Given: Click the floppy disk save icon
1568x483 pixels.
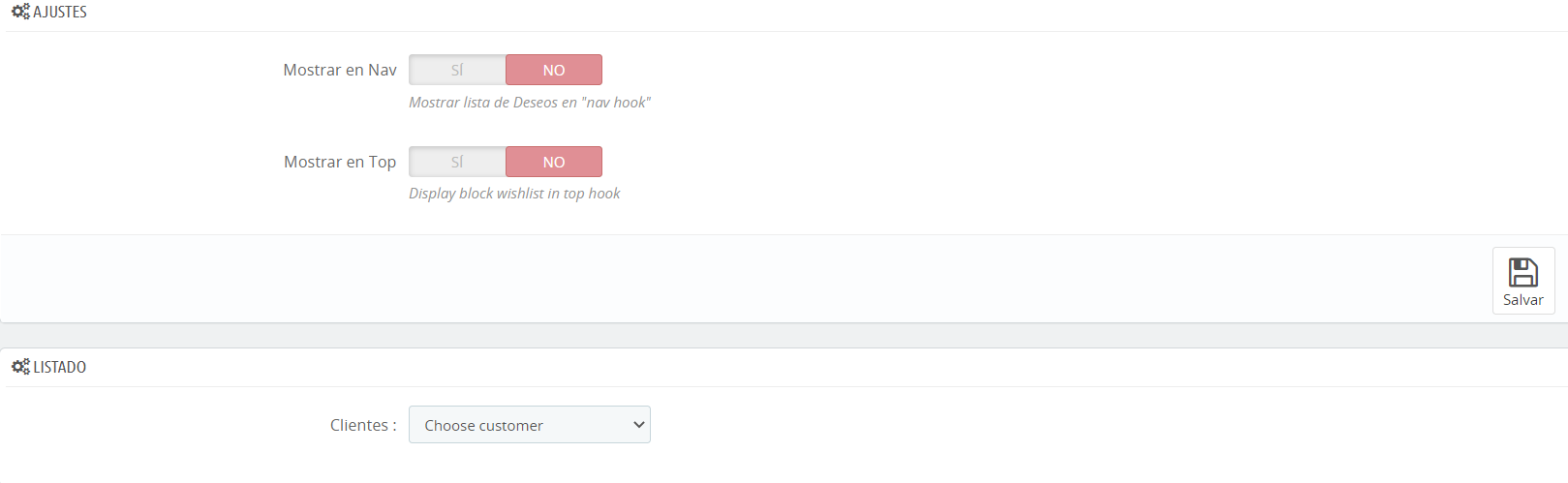Looking at the screenshot, I should click(x=1523, y=272).
